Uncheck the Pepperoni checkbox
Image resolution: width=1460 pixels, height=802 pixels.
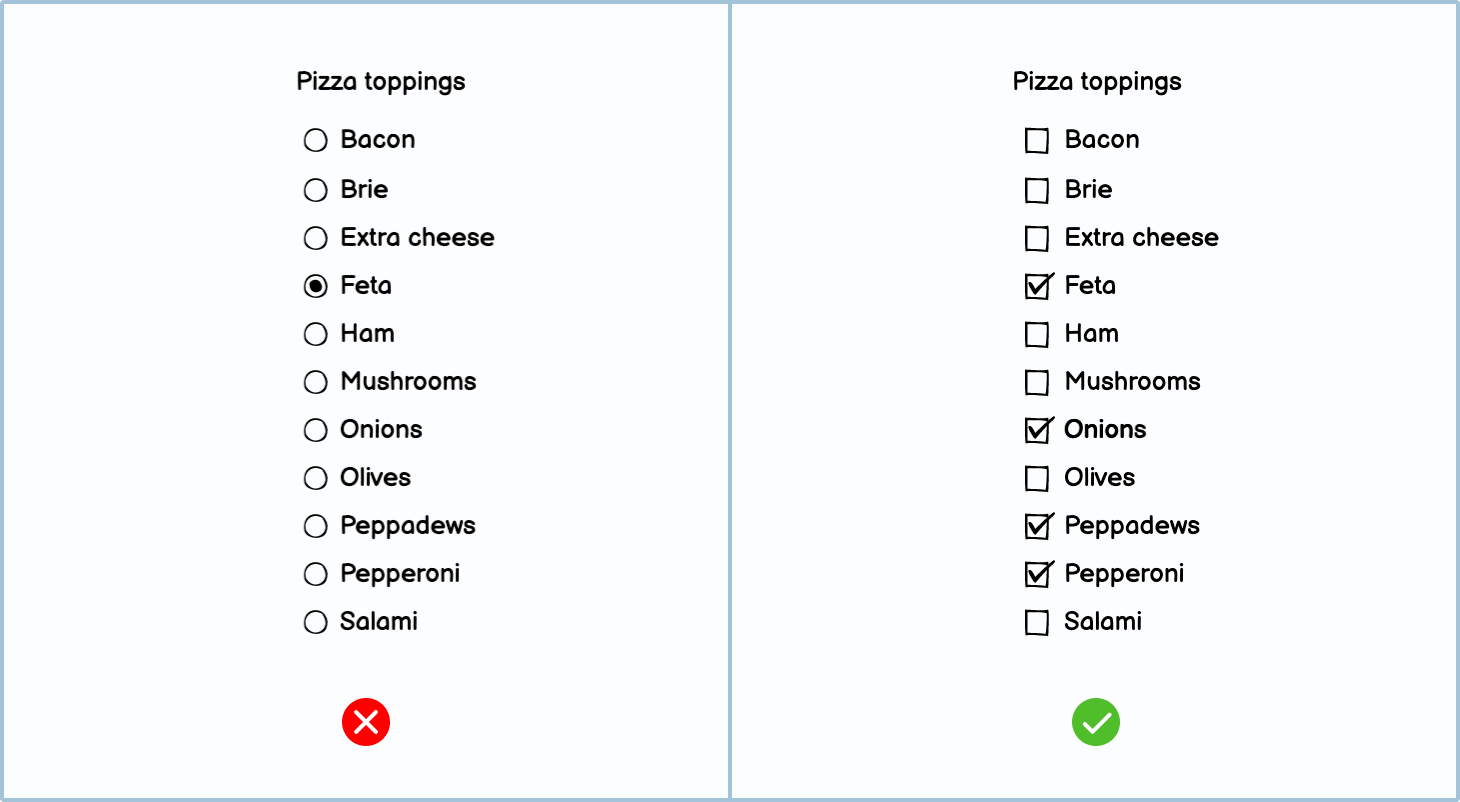pos(1037,574)
